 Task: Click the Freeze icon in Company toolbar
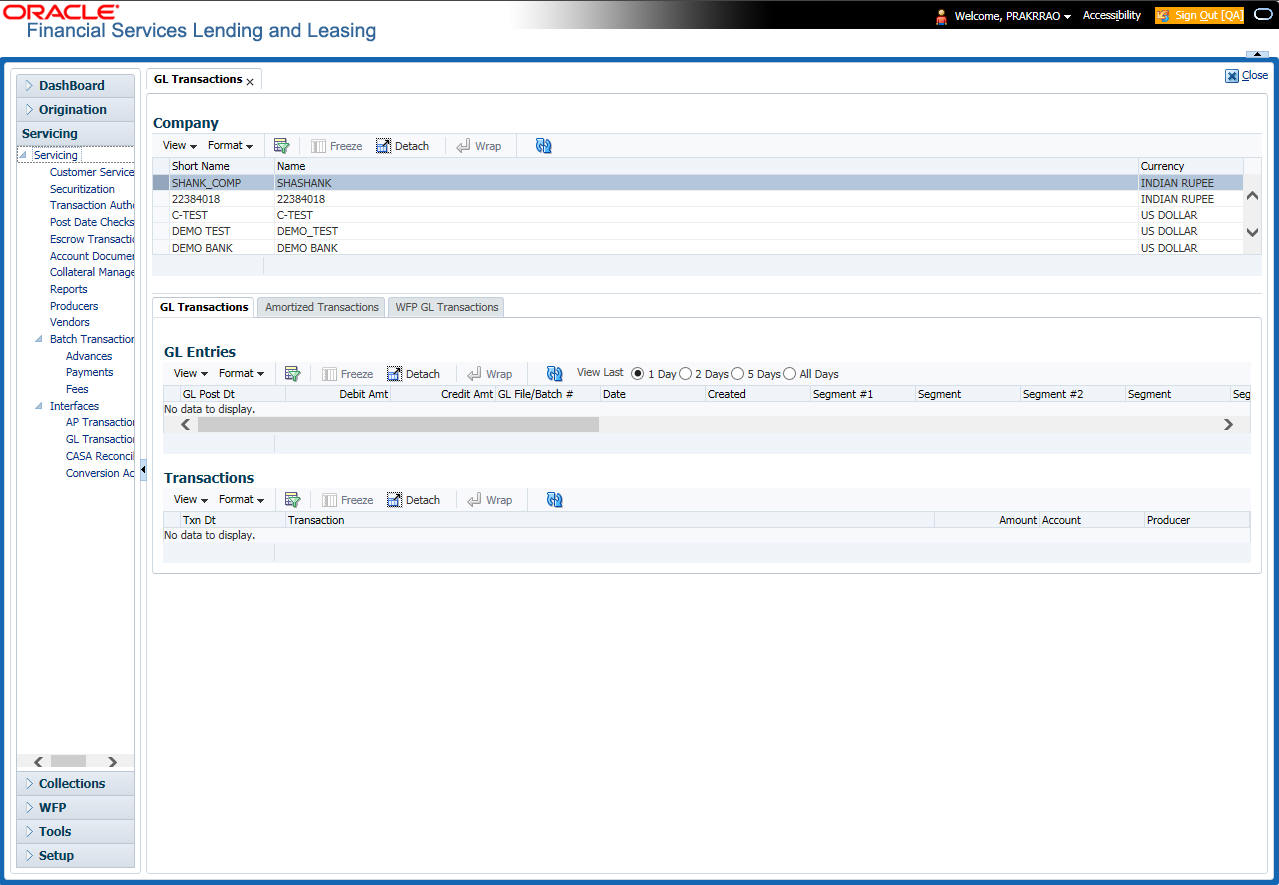tap(337, 146)
